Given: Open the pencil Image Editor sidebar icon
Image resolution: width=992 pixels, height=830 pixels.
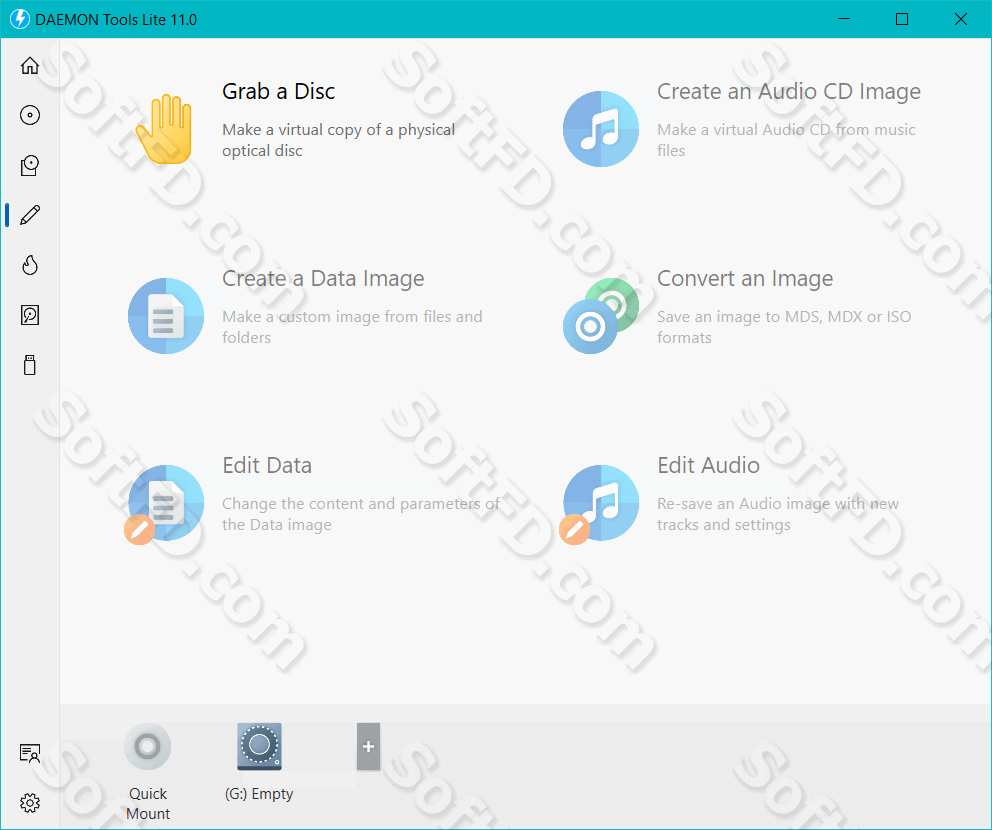Looking at the screenshot, I should (30, 215).
